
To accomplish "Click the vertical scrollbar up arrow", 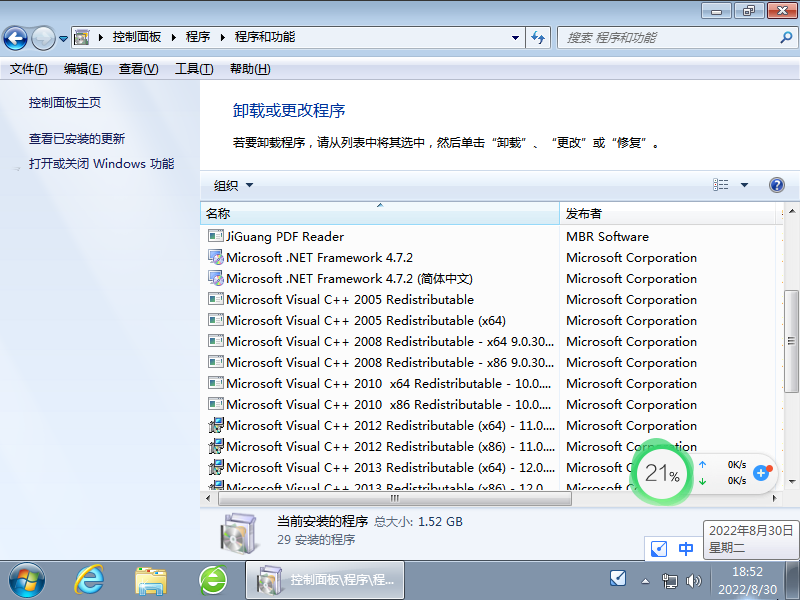I will [x=791, y=211].
